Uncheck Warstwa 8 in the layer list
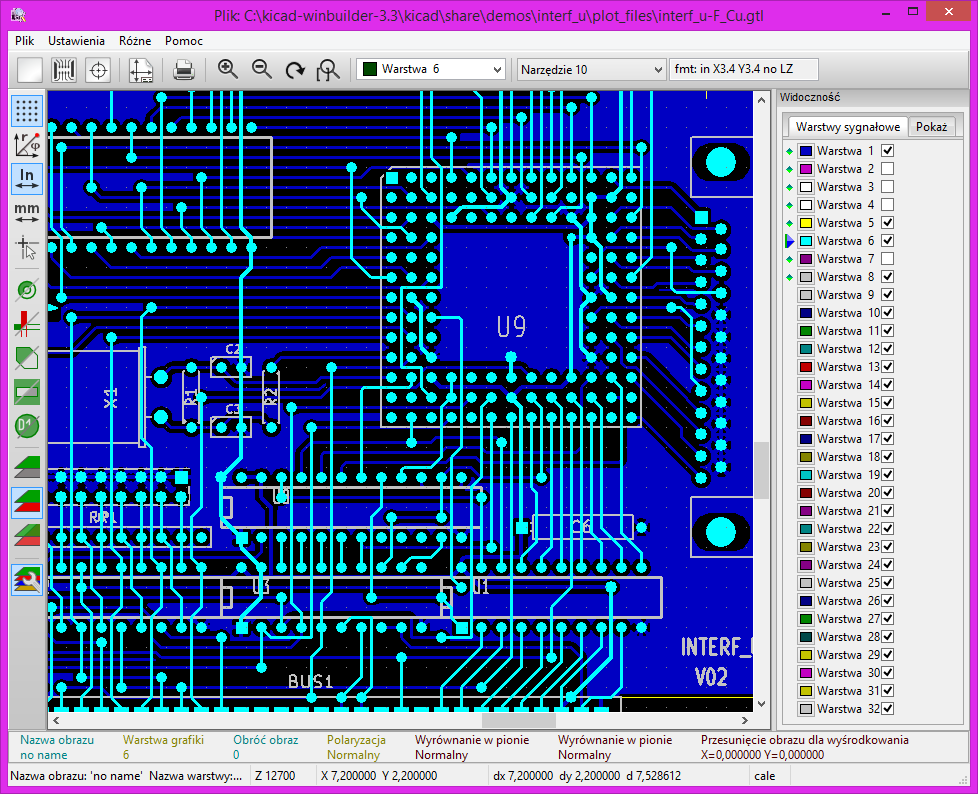 click(888, 276)
